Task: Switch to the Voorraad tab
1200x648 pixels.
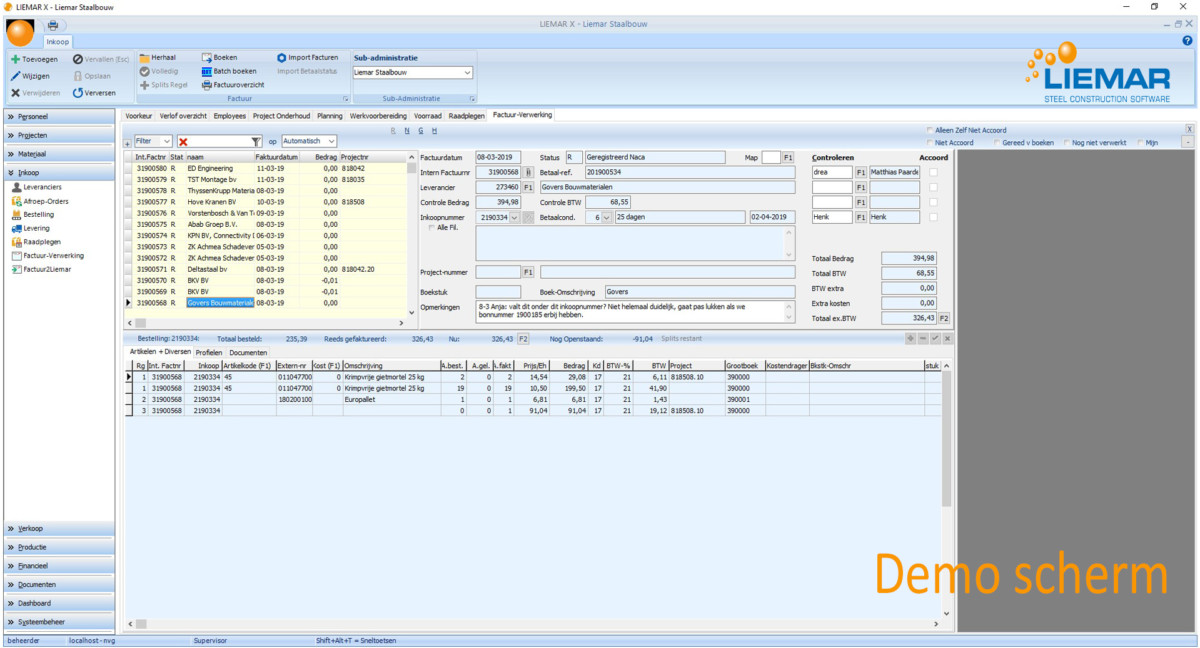Action: coord(427,116)
